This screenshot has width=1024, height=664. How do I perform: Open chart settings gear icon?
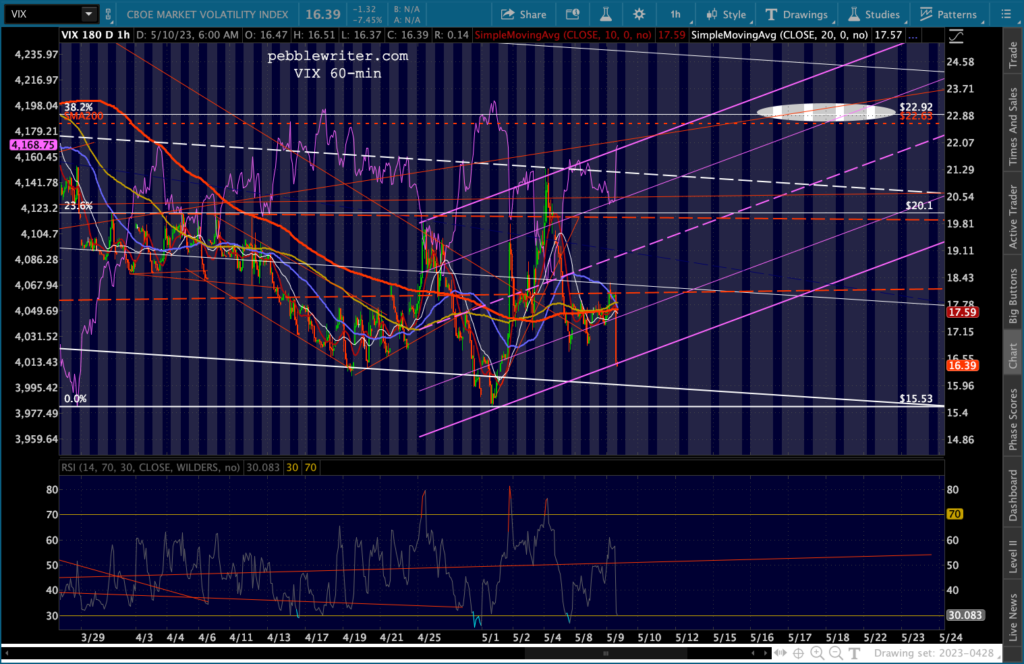coord(641,15)
